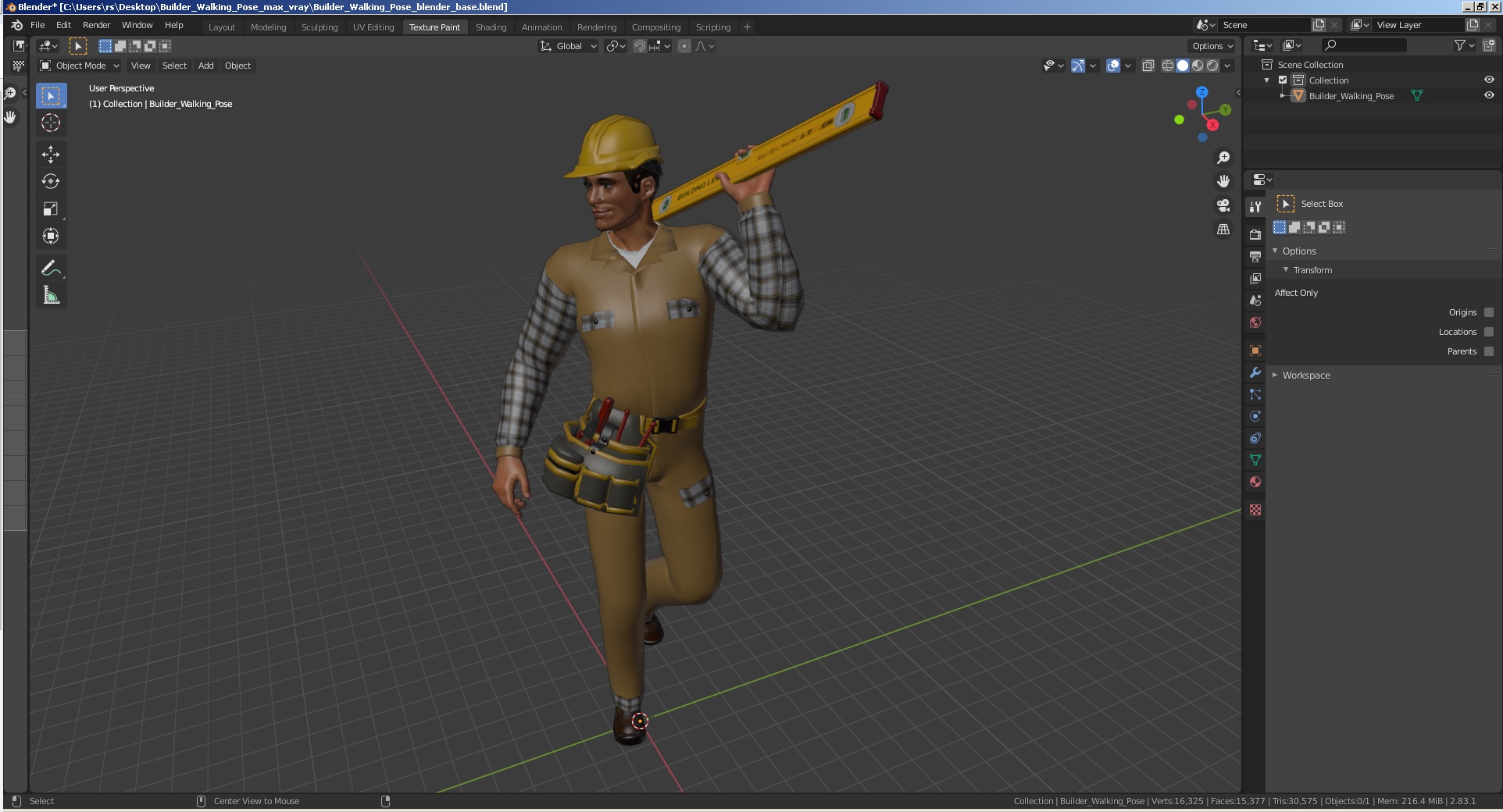Viewport: 1503px width, 812px height.
Task: Switch perspective/orthographic with grid gizmo
Action: (x=1223, y=230)
